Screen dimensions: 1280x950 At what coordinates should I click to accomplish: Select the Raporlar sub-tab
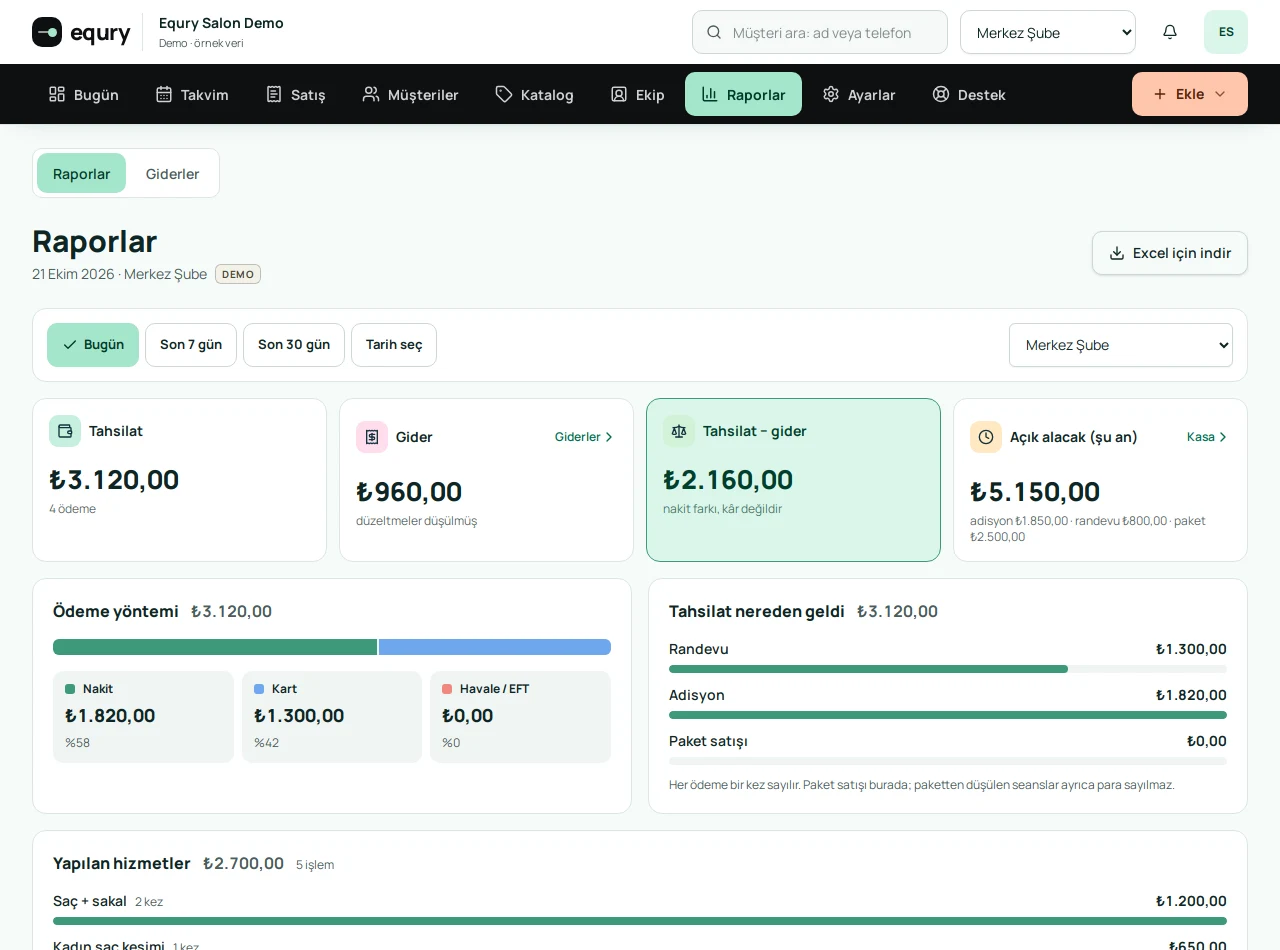(81, 173)
